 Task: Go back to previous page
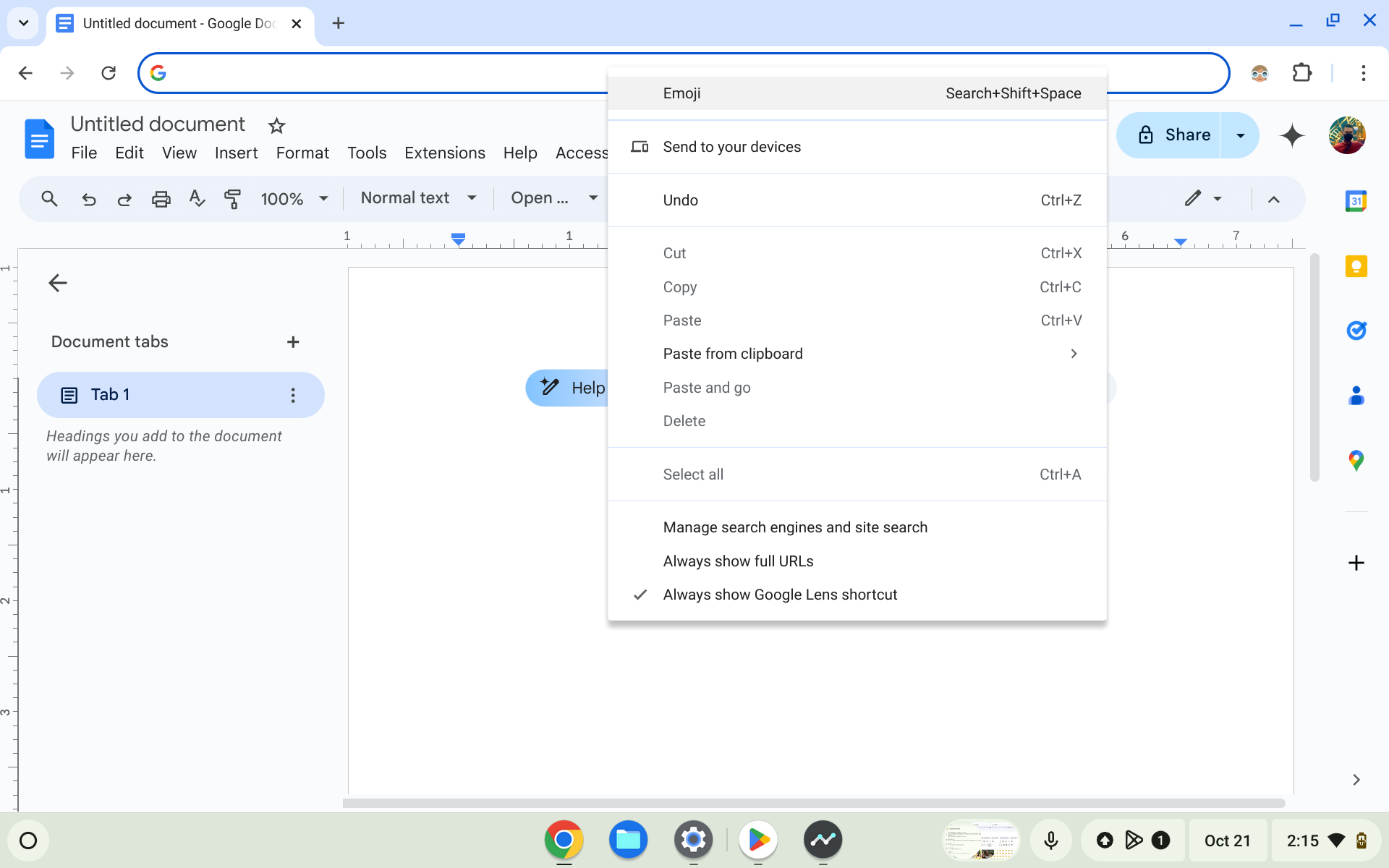25,72
